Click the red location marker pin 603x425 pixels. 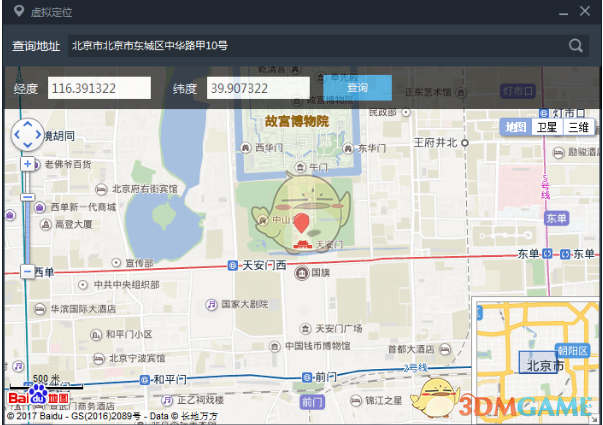pyautogui.click(x=301, y=221)
